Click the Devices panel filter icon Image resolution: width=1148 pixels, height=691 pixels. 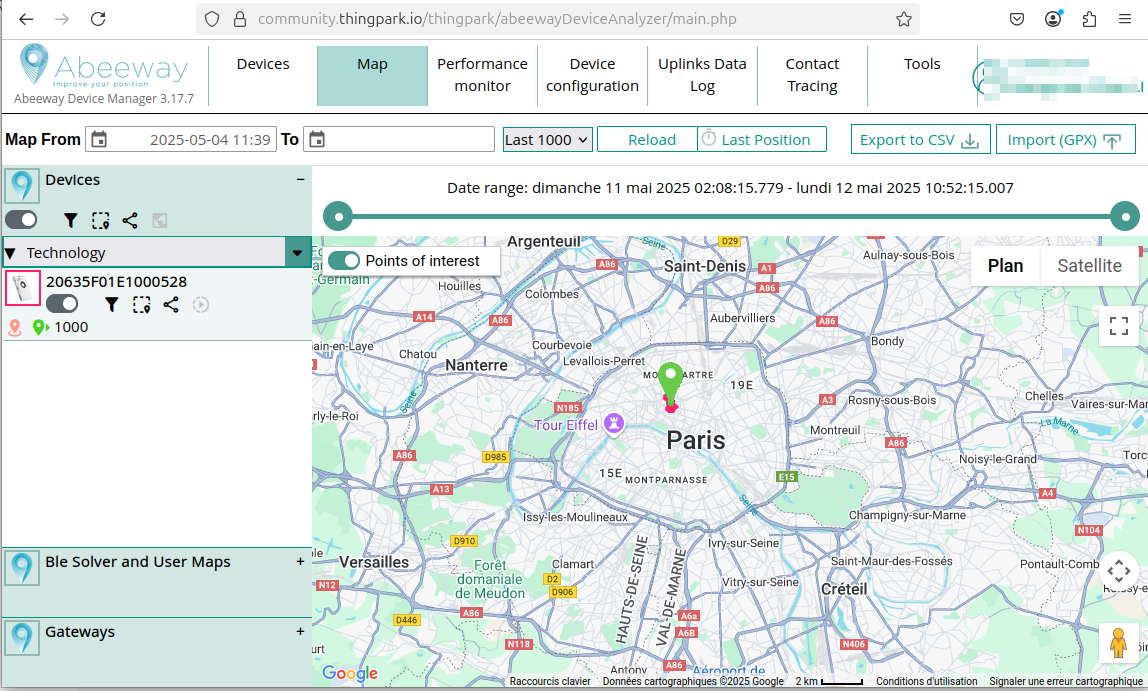(70, 220)
